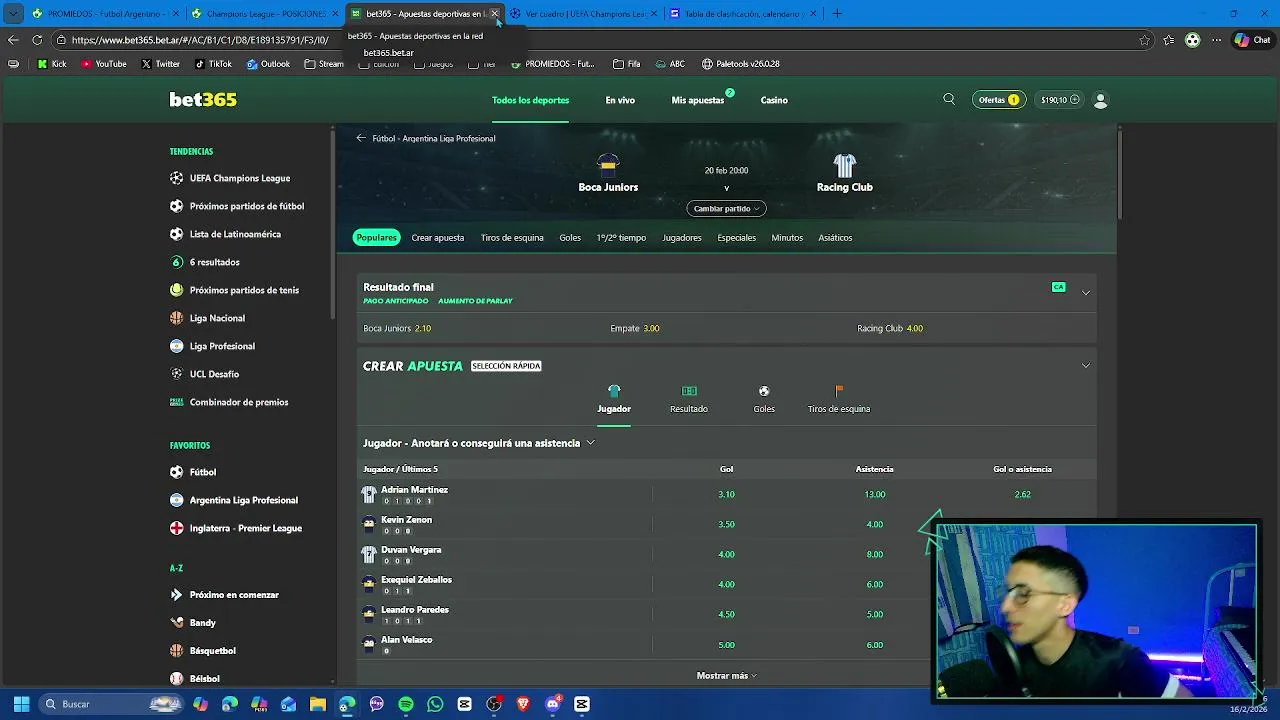Open the Fifa bookmarks folder

[627, 64]
